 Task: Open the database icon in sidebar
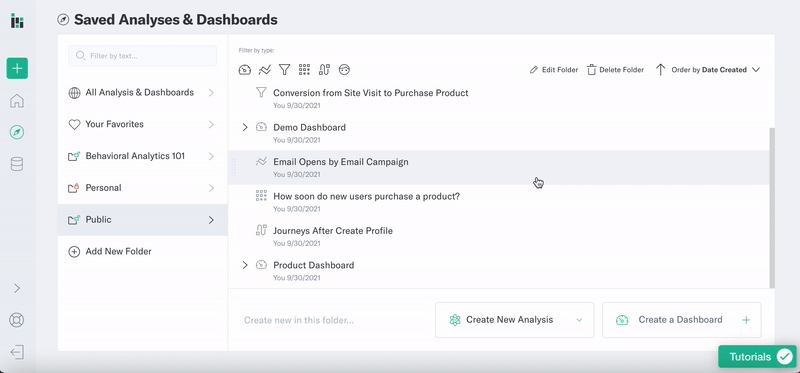pyautogui.click(x=17, y=164)
